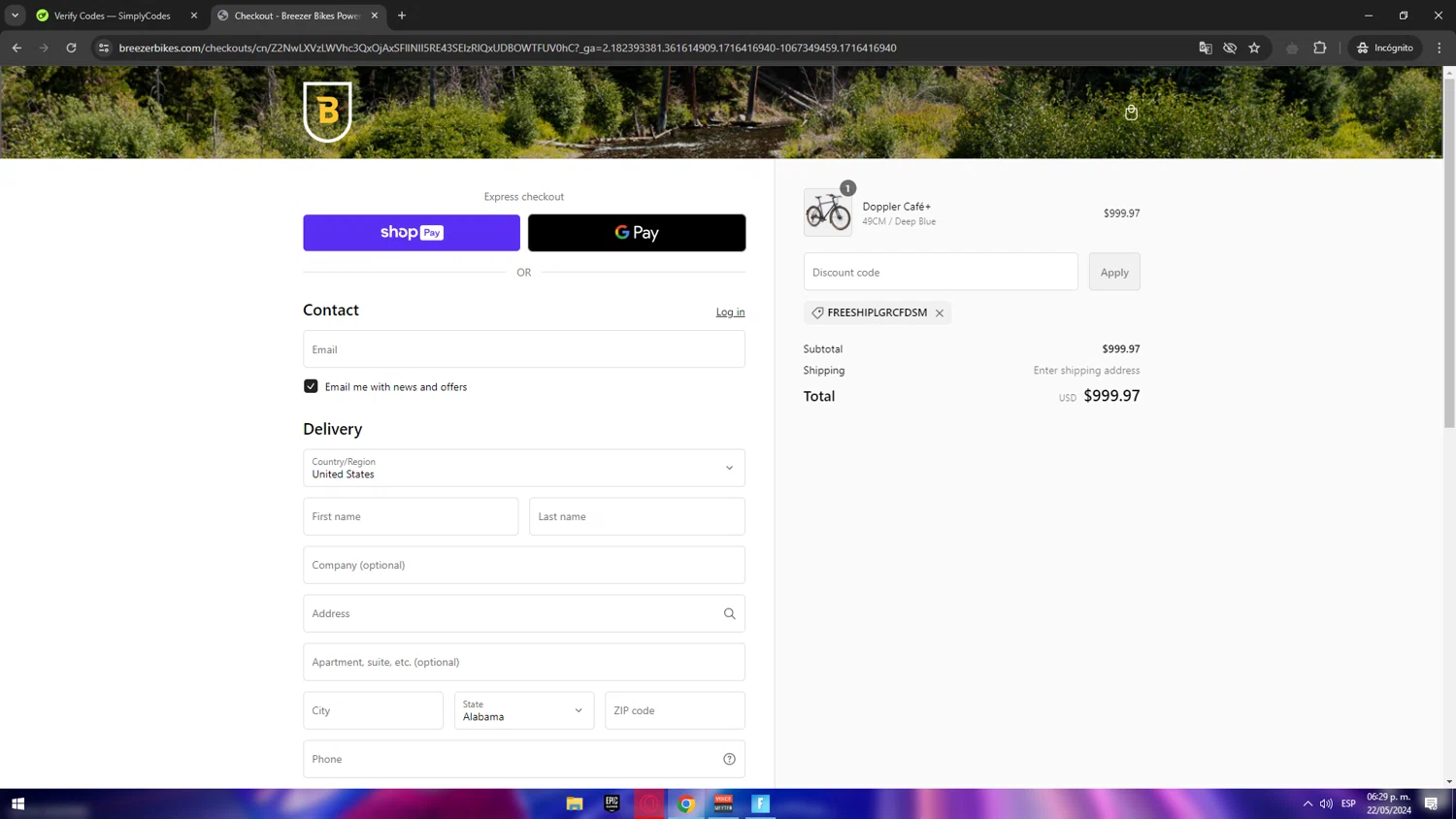Open the Incógnito profile button
This screenshot has width=1456, height=819.
coord(1385,48)
